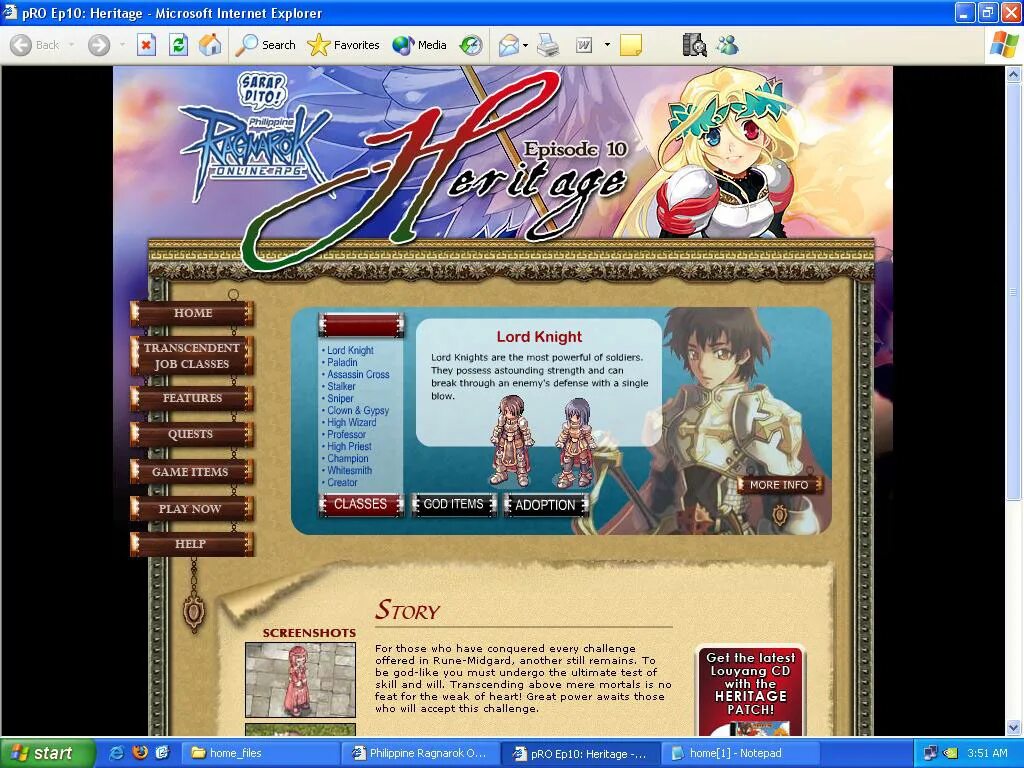
Task: Select Paladin in class list
Action: point(342,362)
